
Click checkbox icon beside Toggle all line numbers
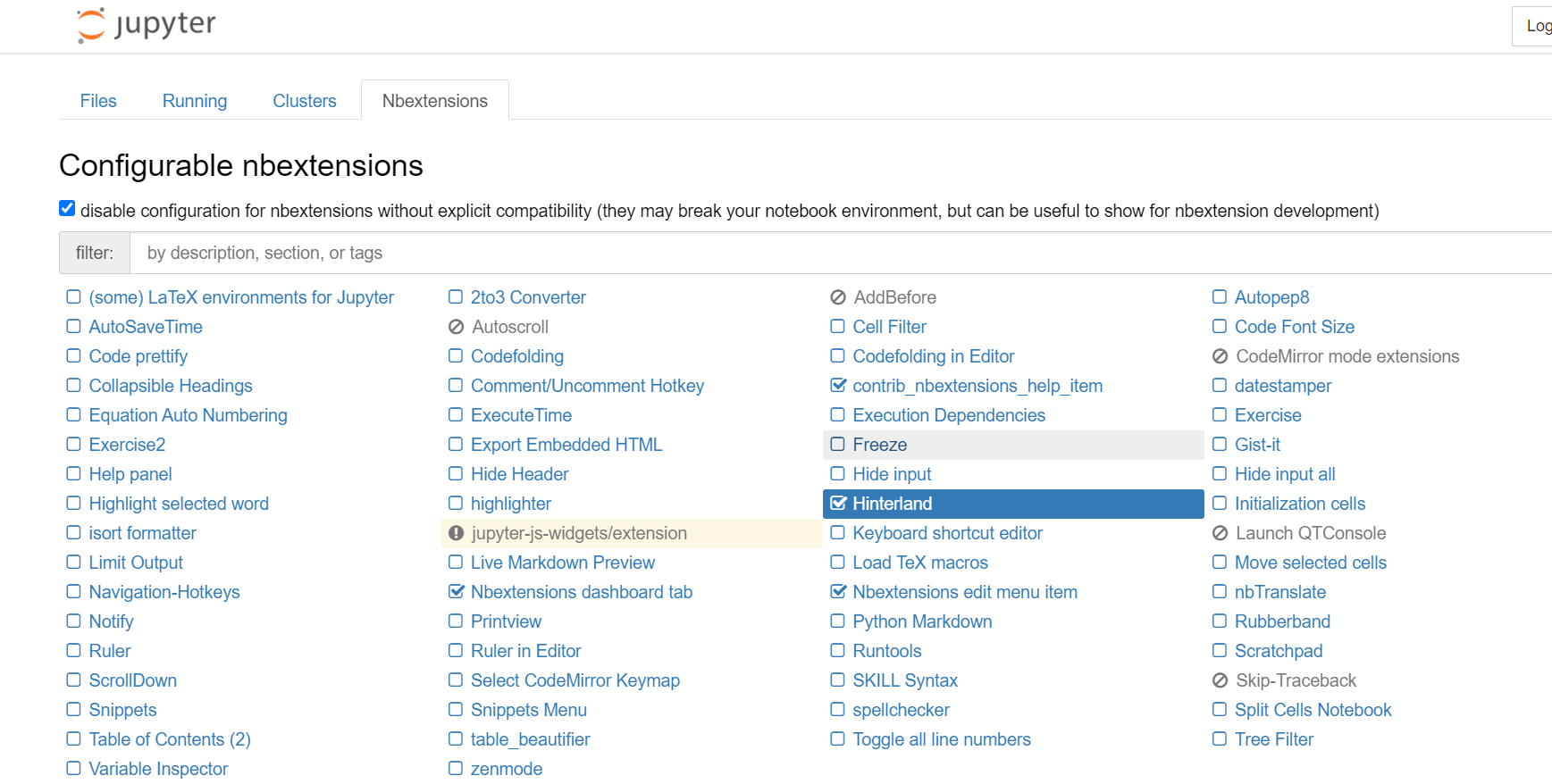[x=837, y=738]
